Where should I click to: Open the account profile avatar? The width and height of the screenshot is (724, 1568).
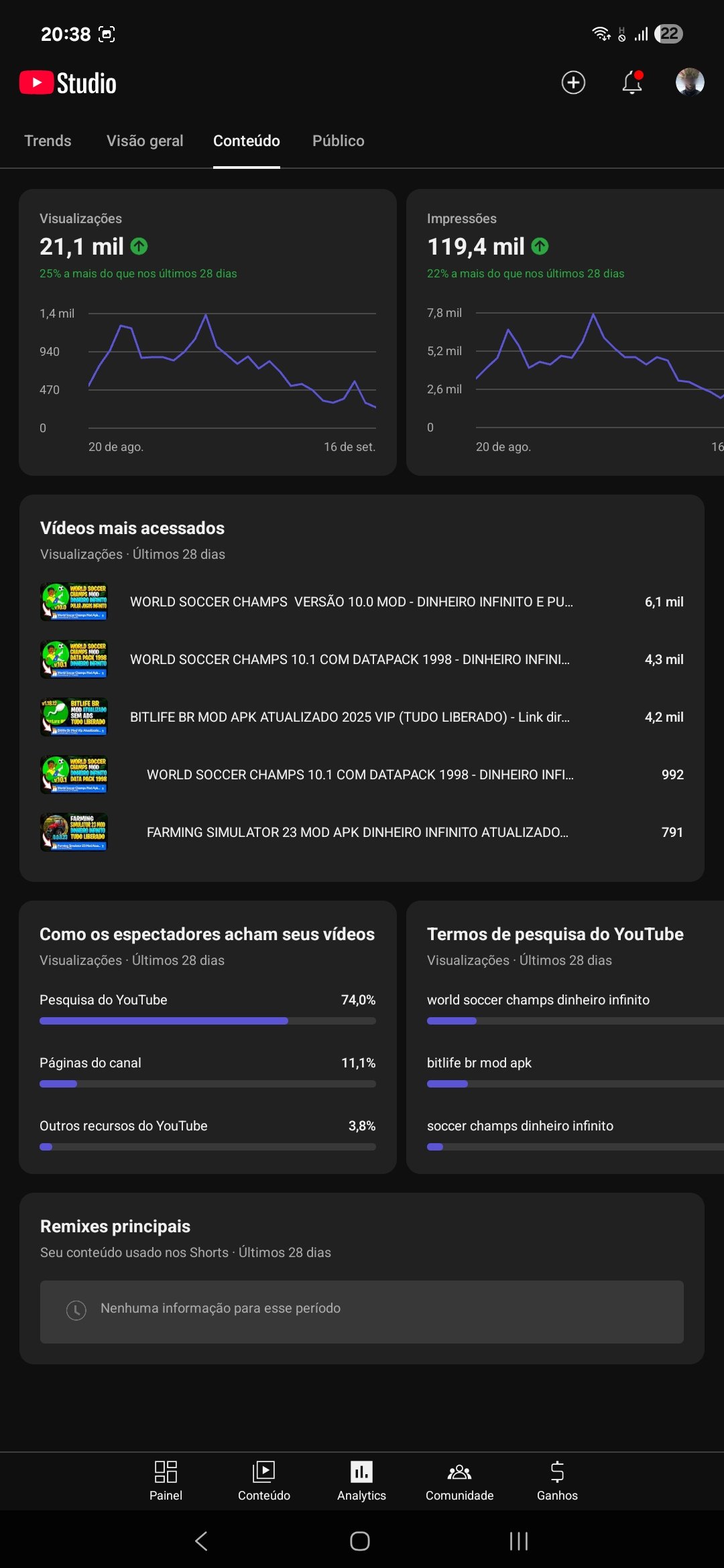[690, 82]
